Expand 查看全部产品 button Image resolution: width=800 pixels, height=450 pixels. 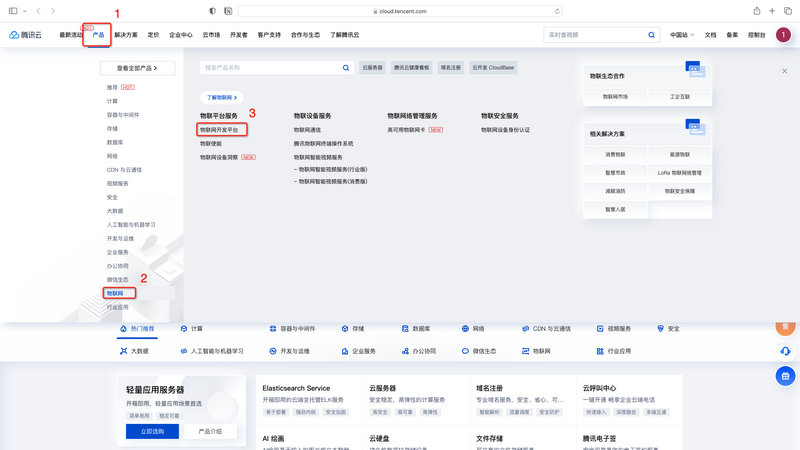click(137, 68)
